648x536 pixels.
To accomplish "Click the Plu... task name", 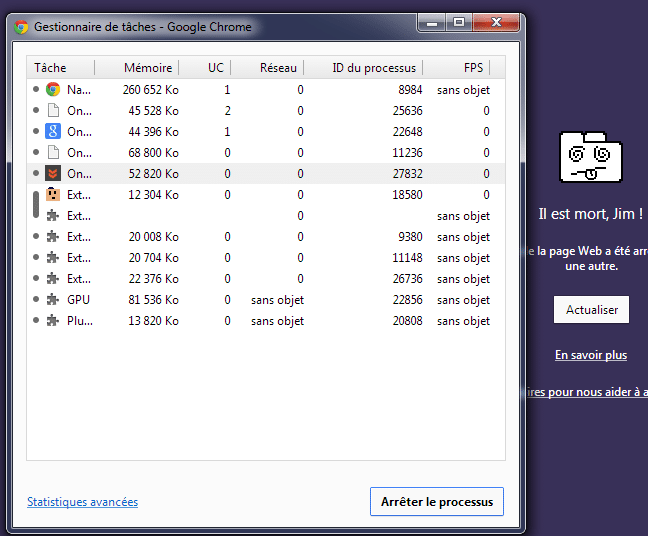I will (80, 321).
